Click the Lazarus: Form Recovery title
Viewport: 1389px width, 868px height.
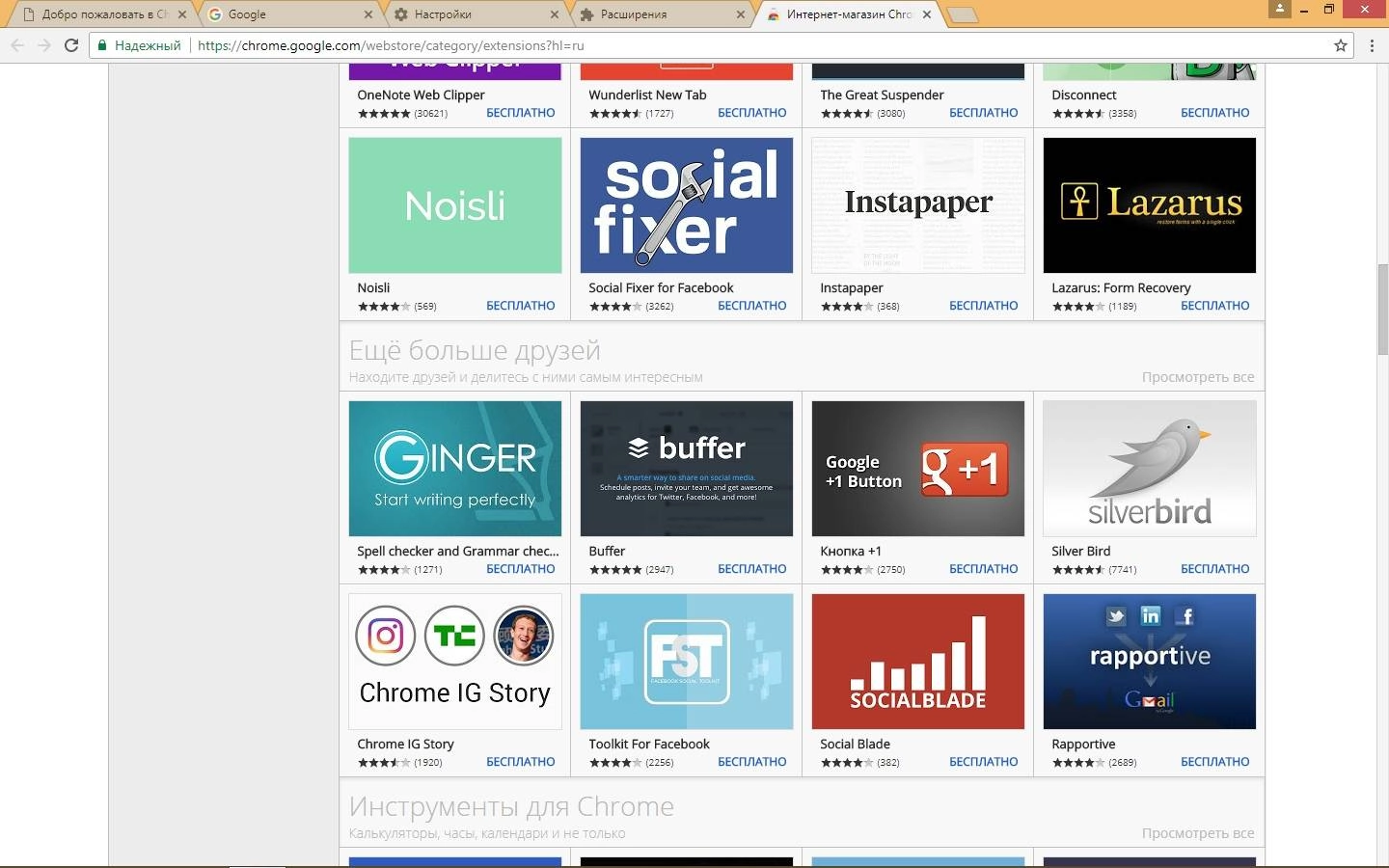(x=1121, y=287)
